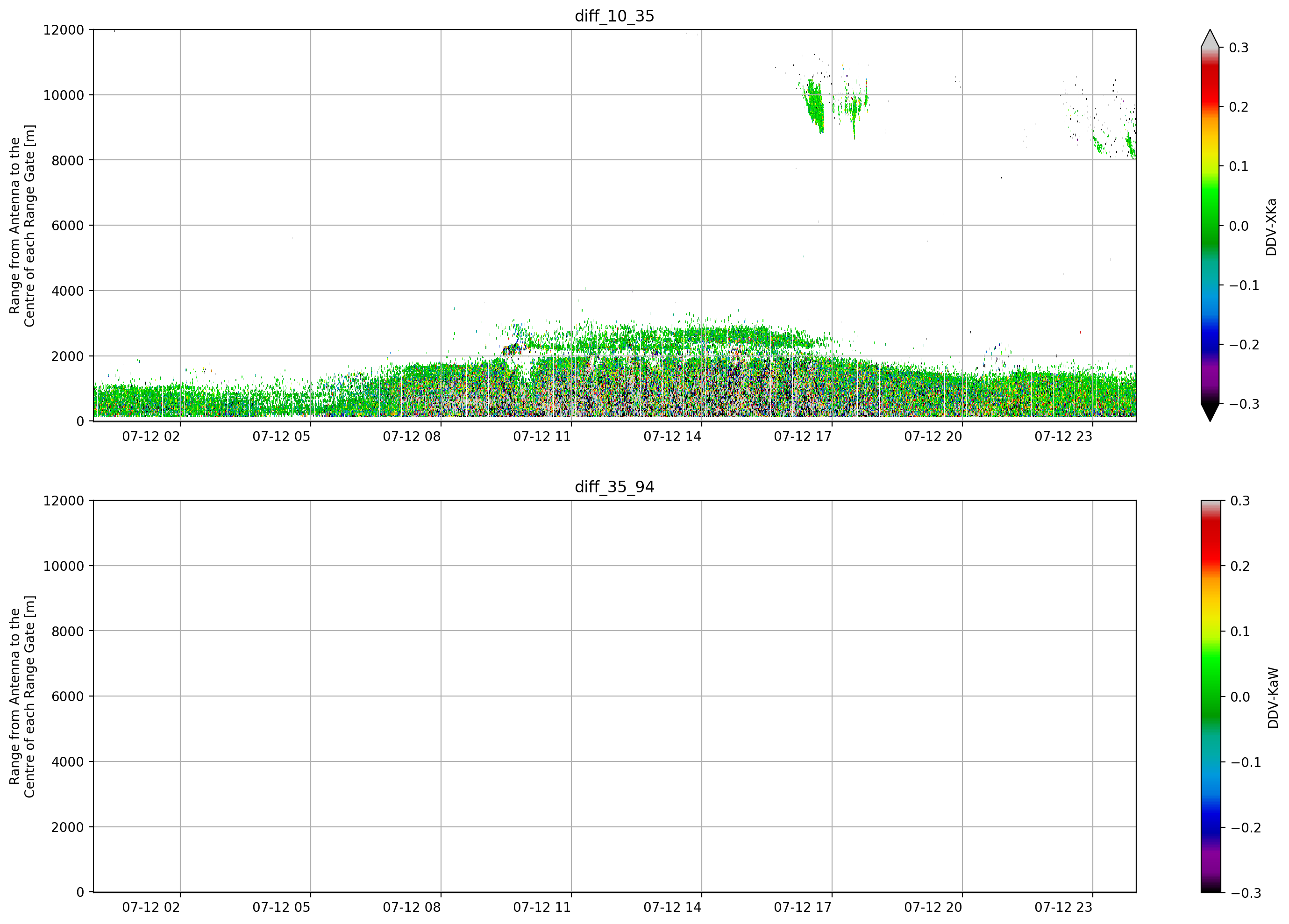
Task: Click the 0.3 tick on the DDV-XKa colorbar
Action: [1239, 48]
